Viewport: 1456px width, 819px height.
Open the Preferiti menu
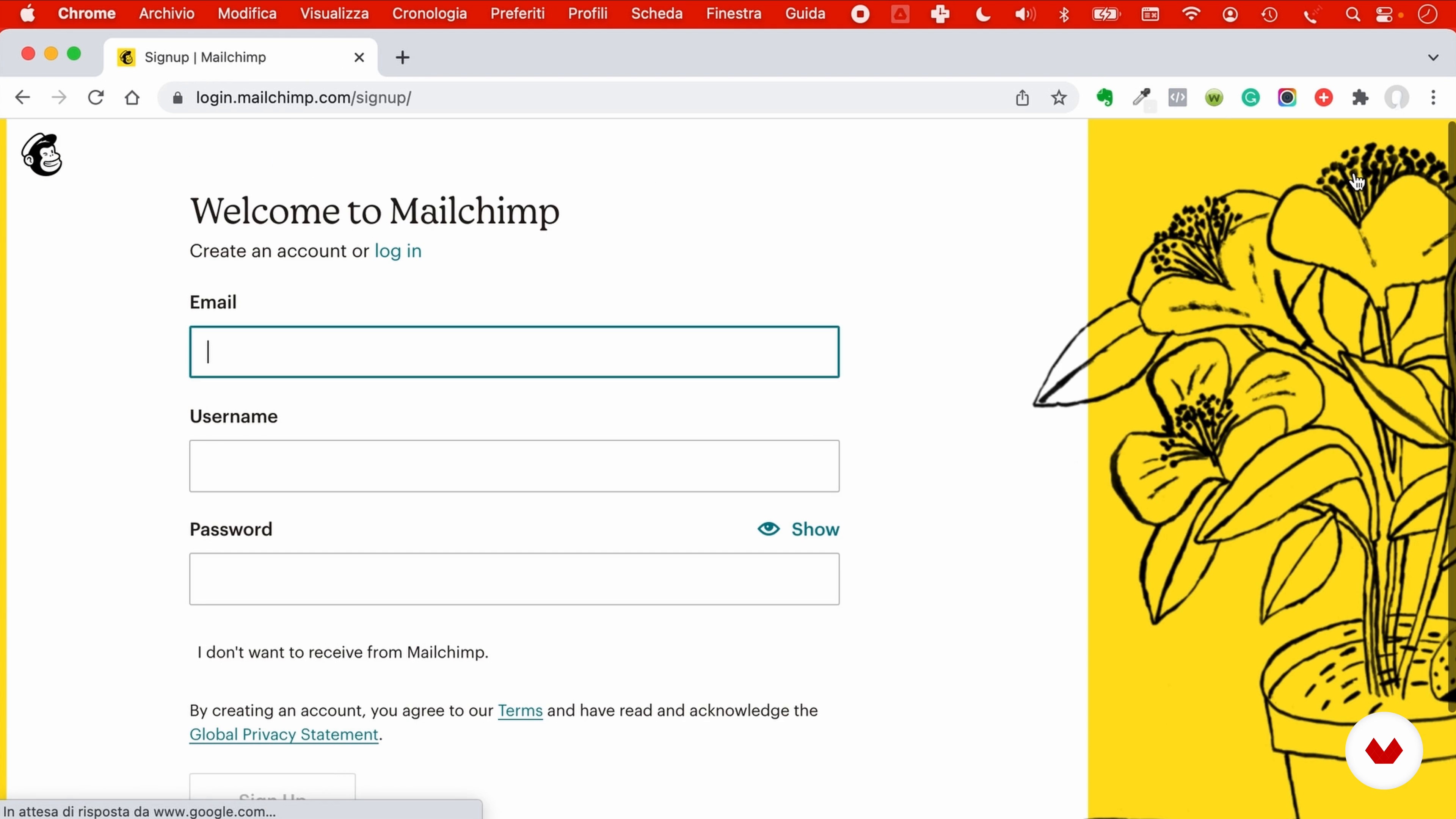pos(517,14)
